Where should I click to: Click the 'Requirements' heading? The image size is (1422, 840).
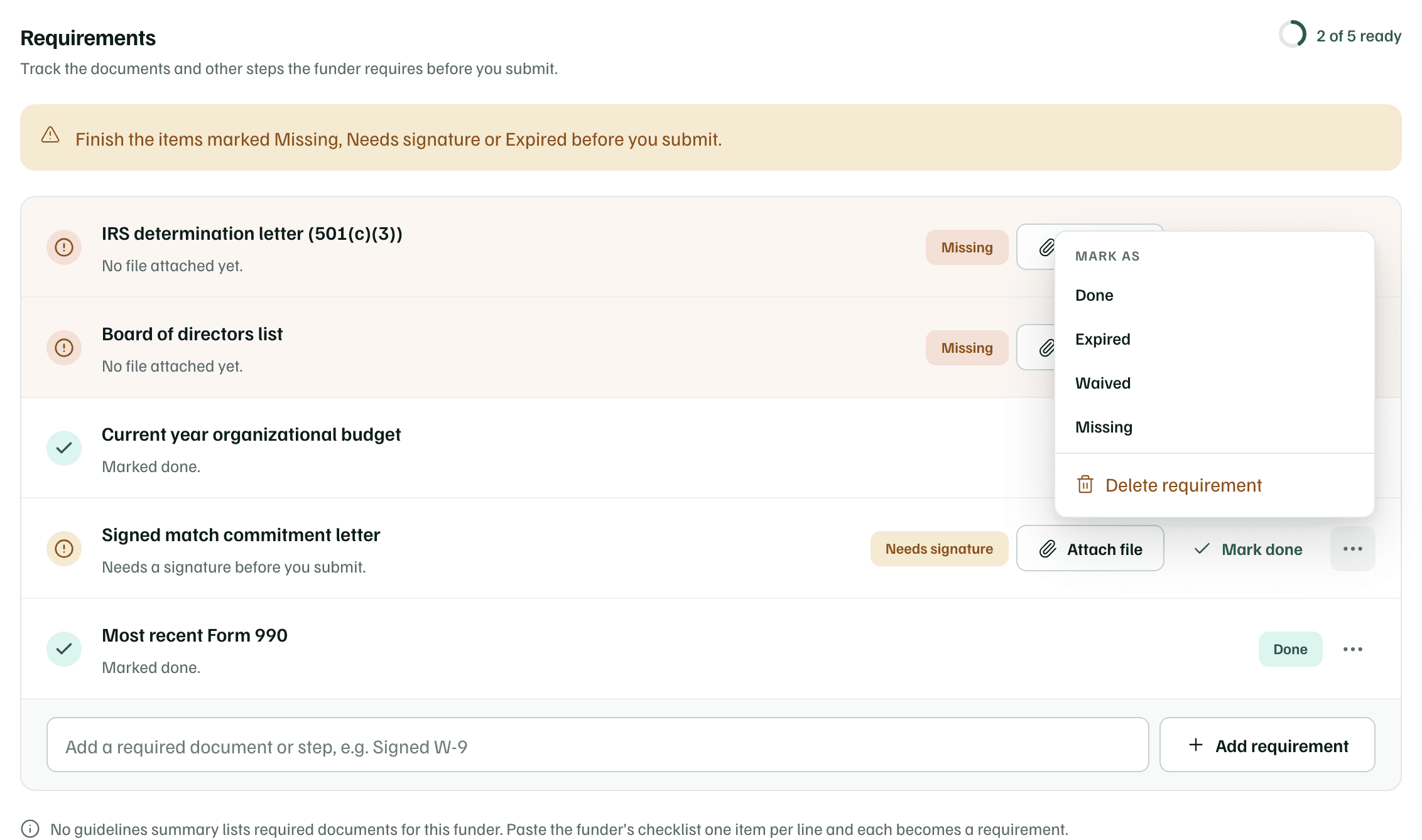[x=88, y=38]
